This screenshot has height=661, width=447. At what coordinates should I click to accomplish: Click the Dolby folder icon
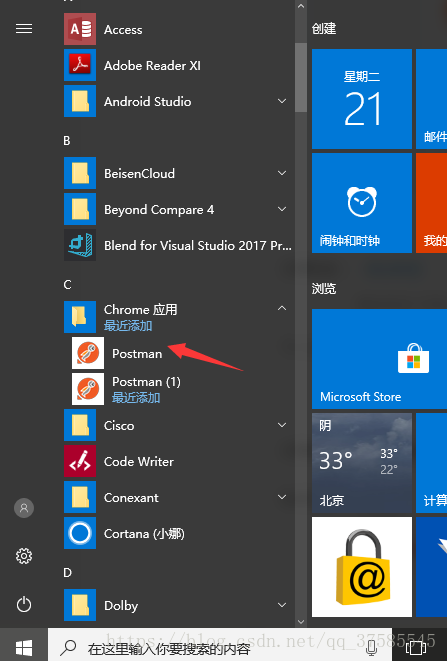coord(80,605)
